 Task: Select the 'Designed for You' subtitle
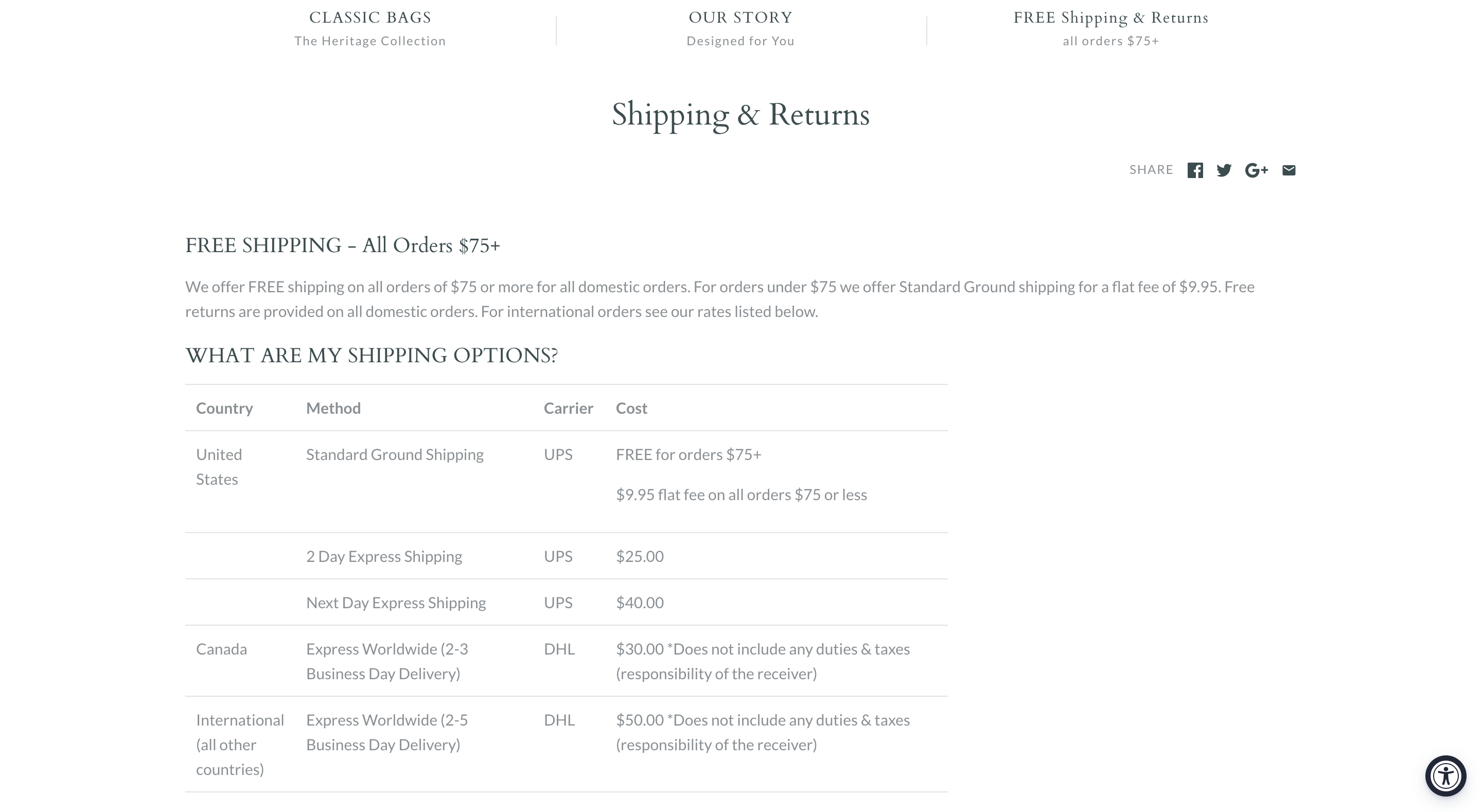(740, 41)
